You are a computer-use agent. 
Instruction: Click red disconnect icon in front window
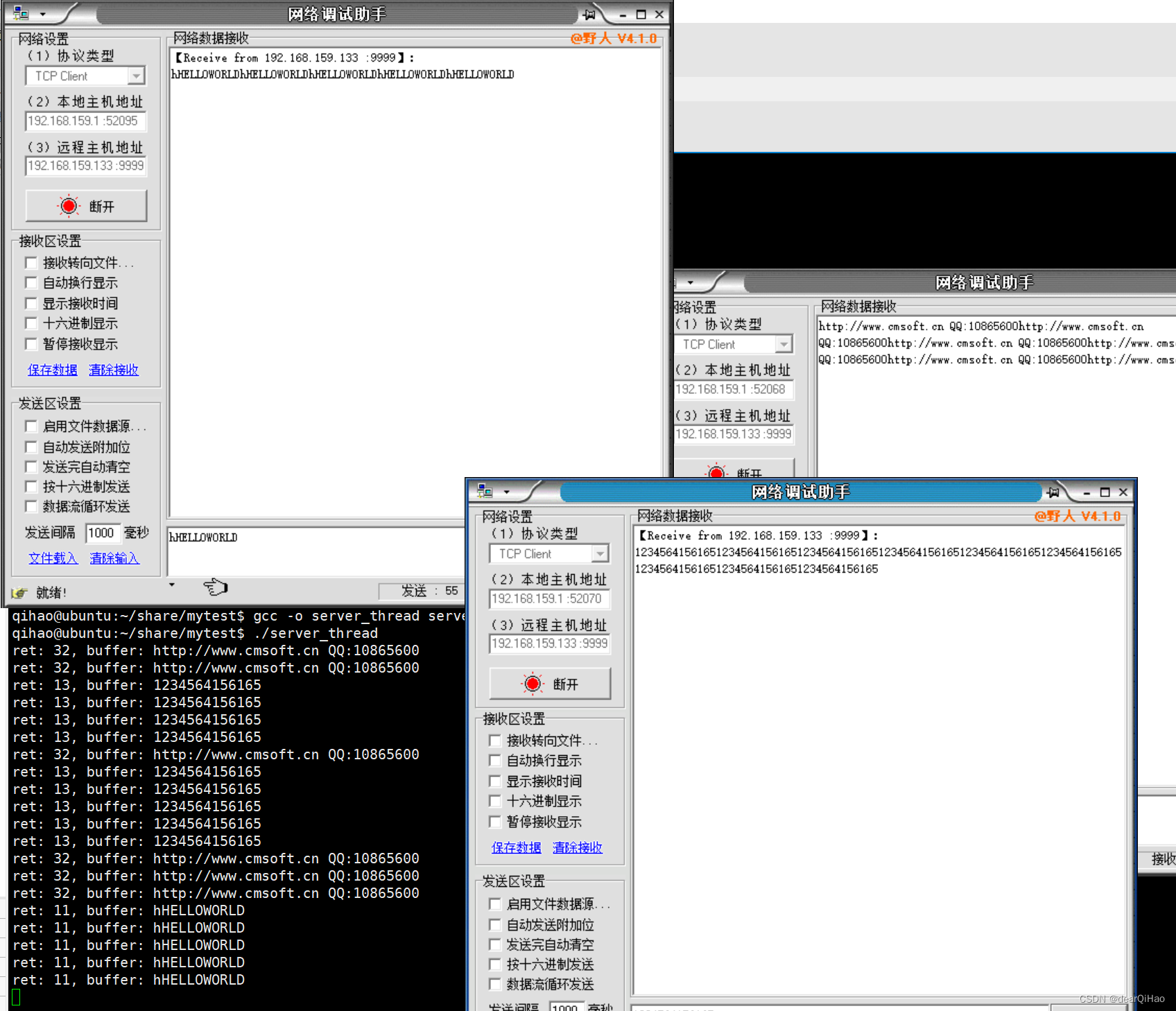tap(533, 684)
